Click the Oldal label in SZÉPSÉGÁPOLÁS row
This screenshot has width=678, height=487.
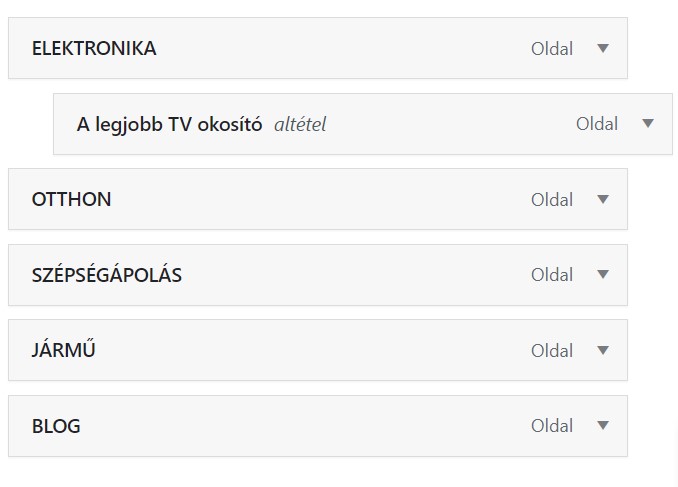point(552,274)
